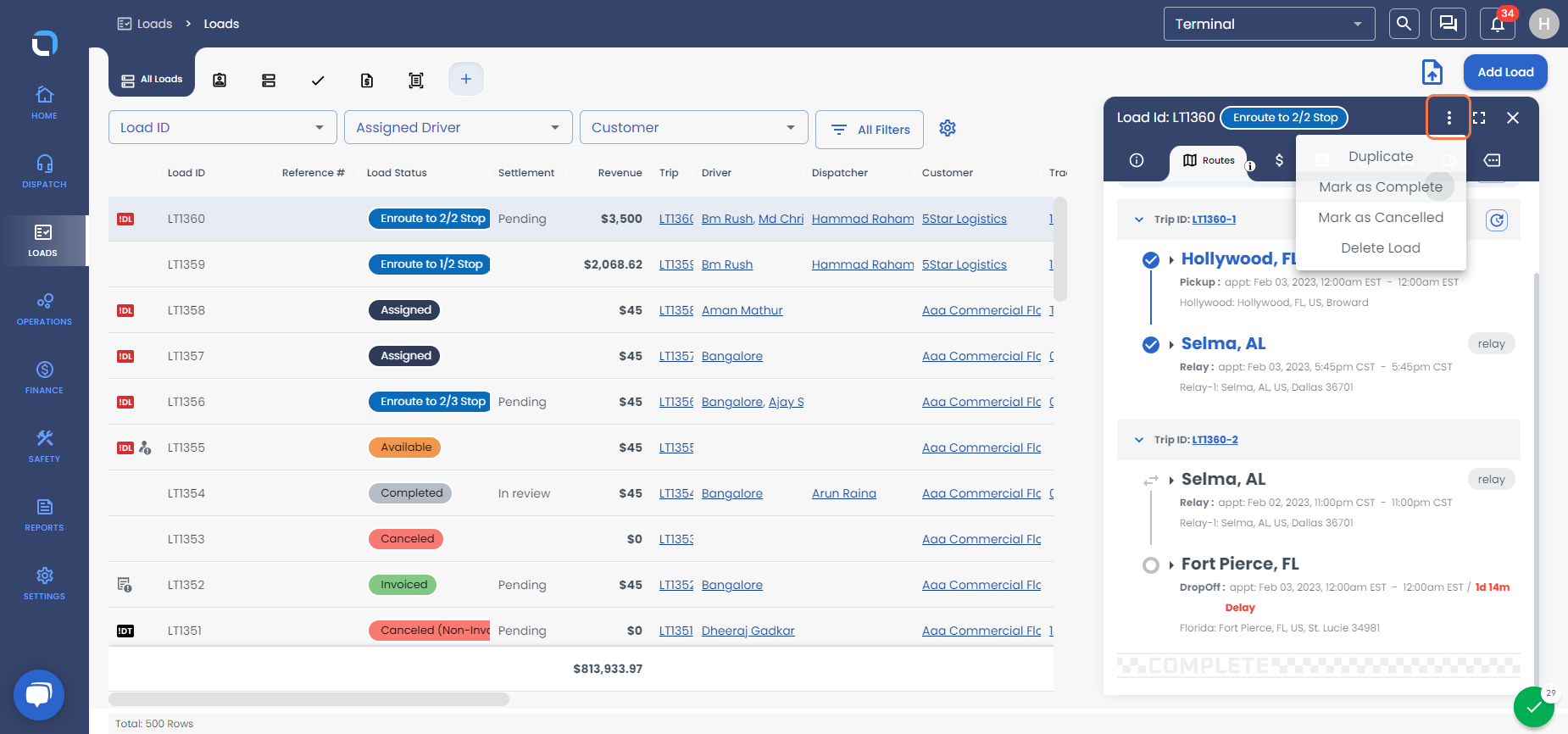
Task: Open the Routes tab in load panel
Action: 1209,161
